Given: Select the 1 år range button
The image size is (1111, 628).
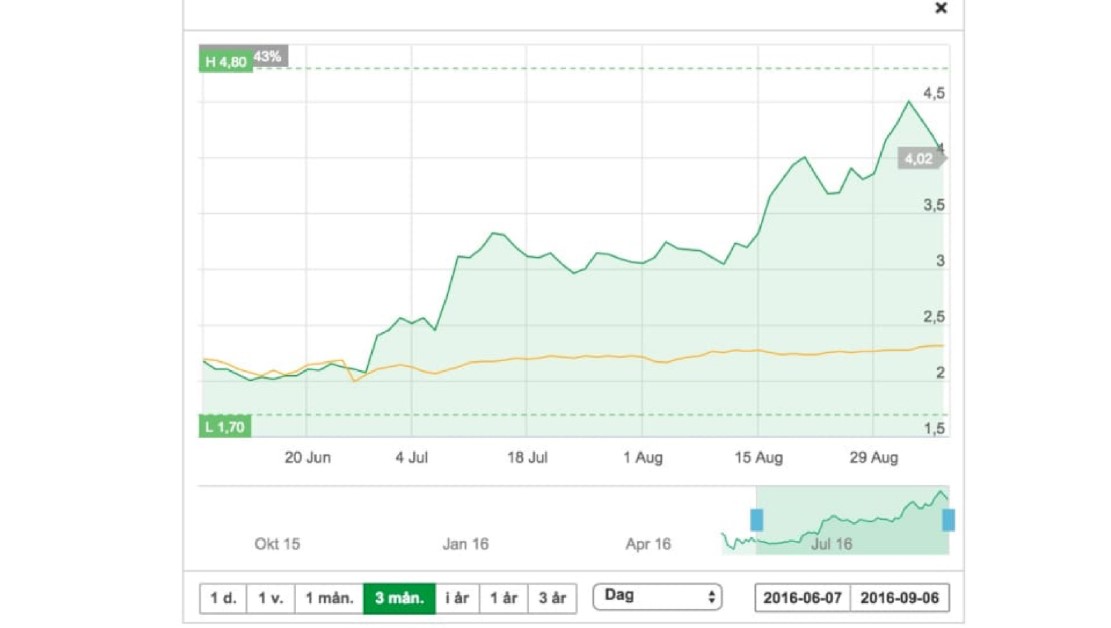Looking at the screenshot, I should pyautogui.click(x=503, y=598).
